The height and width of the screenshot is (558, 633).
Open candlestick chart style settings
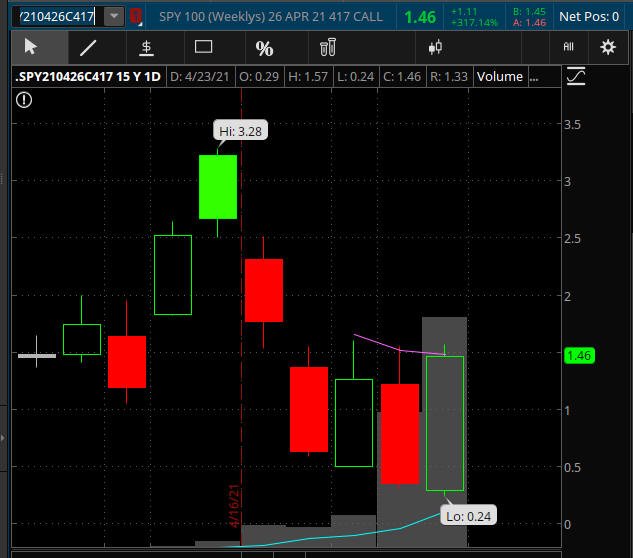435,47
